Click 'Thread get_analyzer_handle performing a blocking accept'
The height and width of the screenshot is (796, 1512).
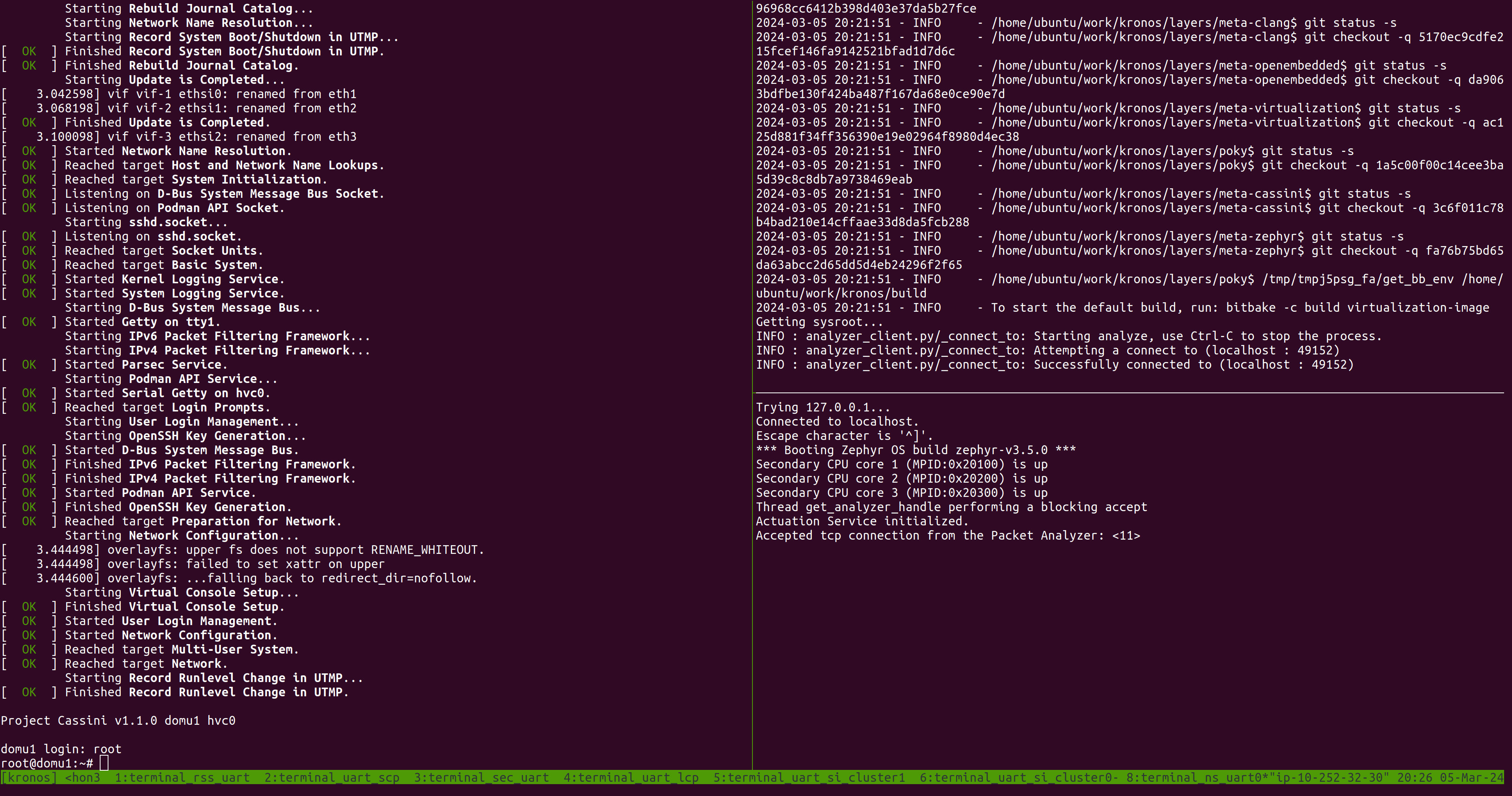pyautogui.click(x=952, y=508)
